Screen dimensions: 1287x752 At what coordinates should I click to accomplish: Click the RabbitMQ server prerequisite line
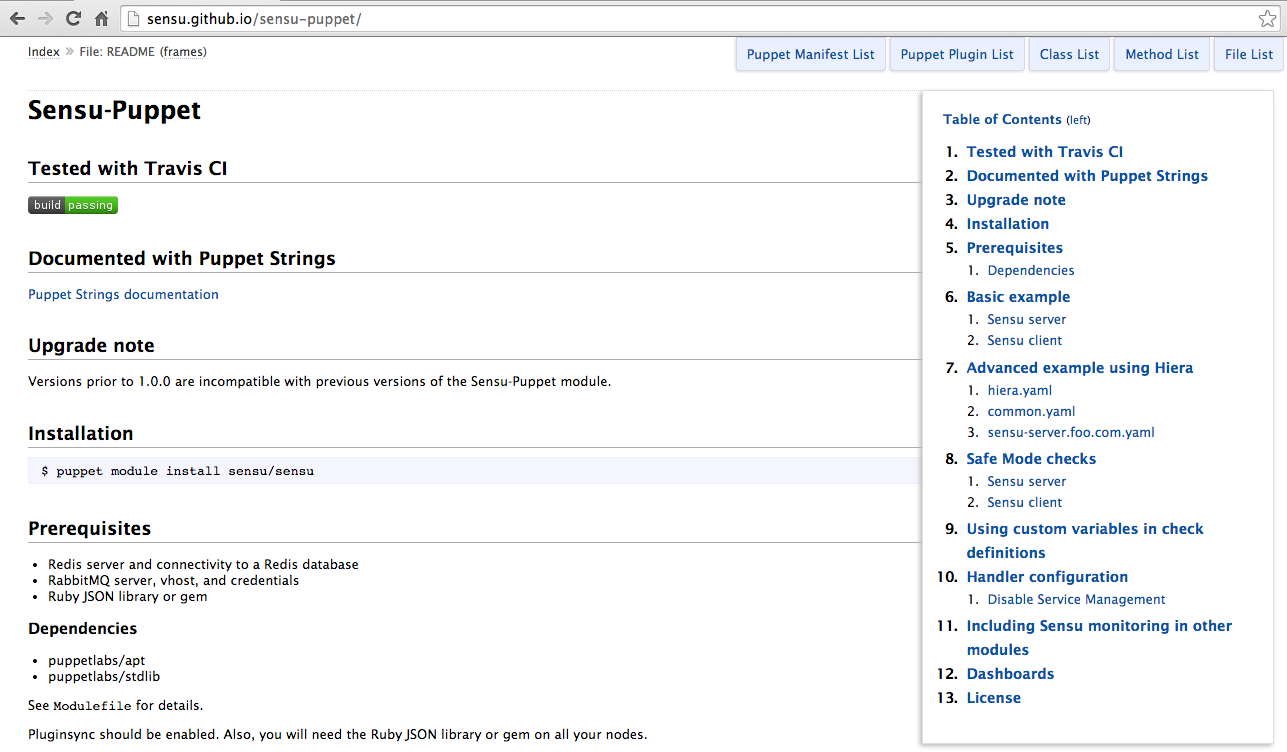click(173, 580)
